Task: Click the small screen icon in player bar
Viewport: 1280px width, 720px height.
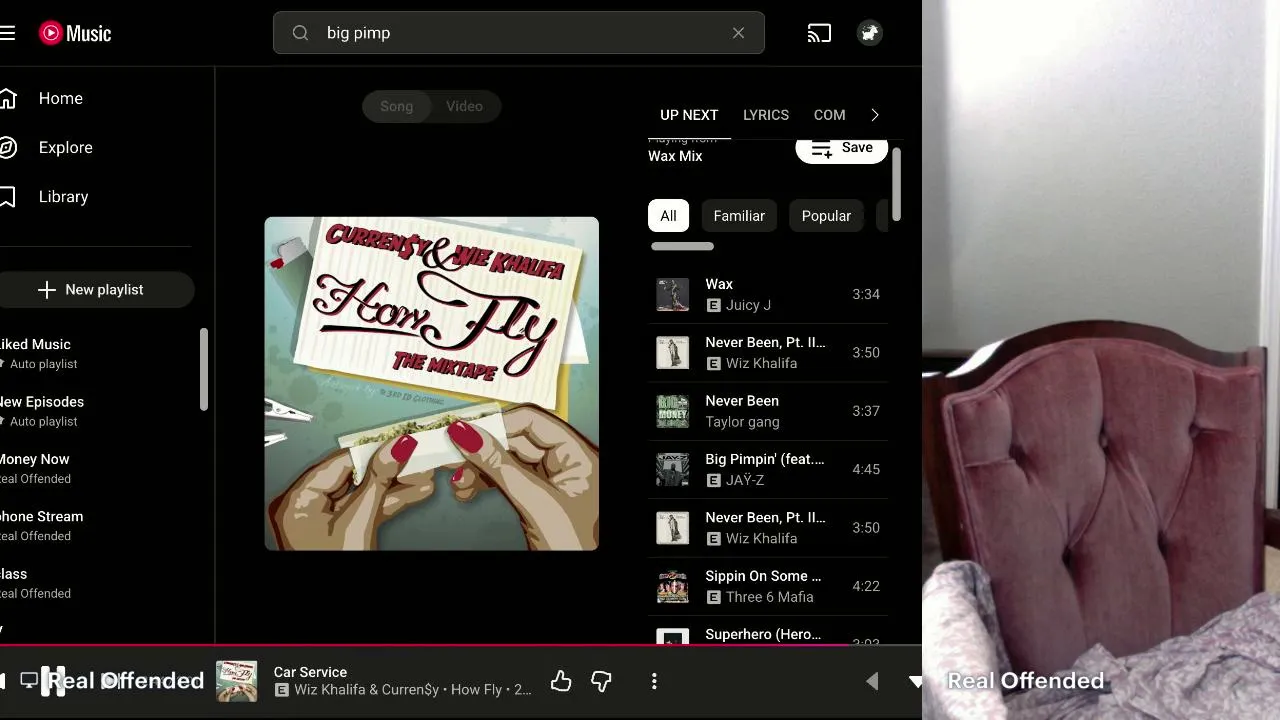Action: point(29,680)
